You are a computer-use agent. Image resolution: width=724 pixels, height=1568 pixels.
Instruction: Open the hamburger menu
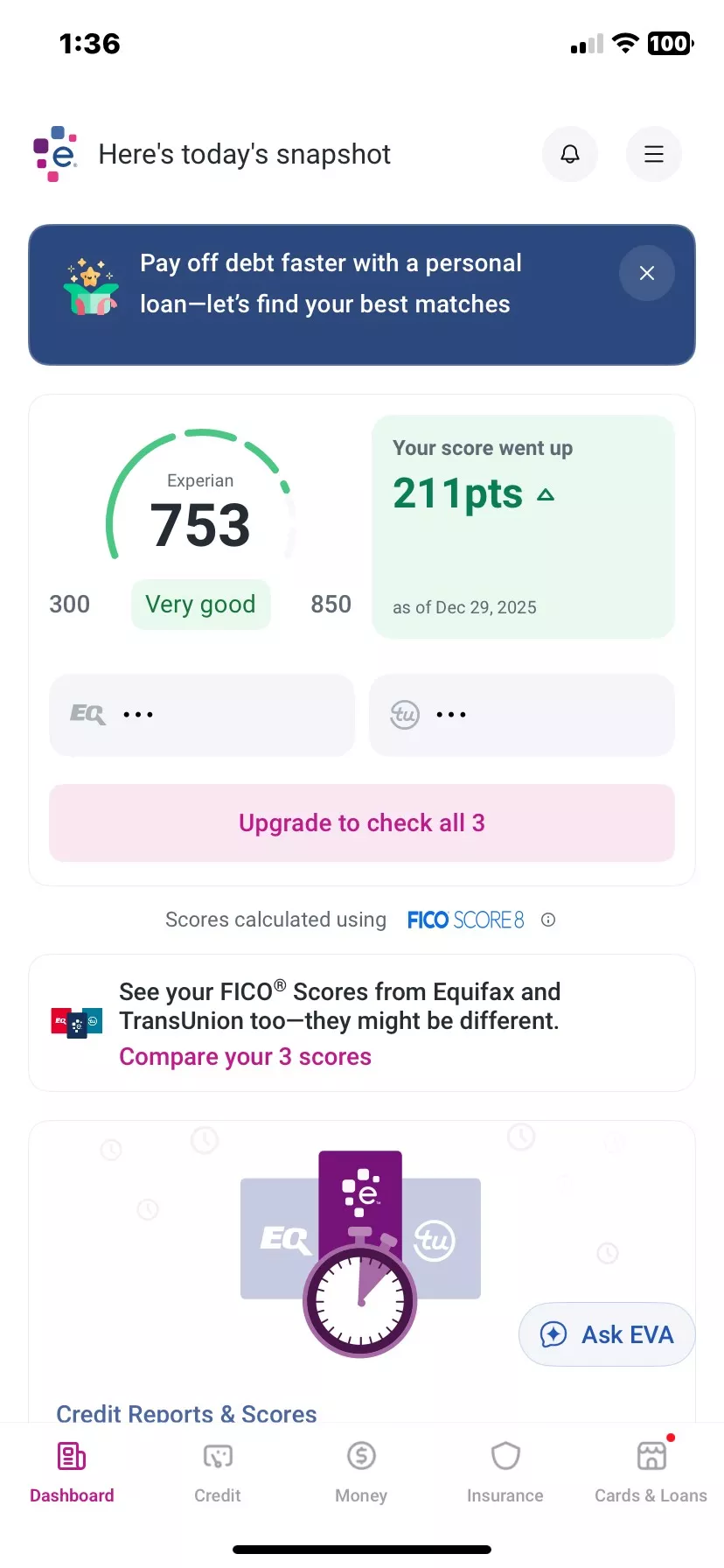(653, 155)
